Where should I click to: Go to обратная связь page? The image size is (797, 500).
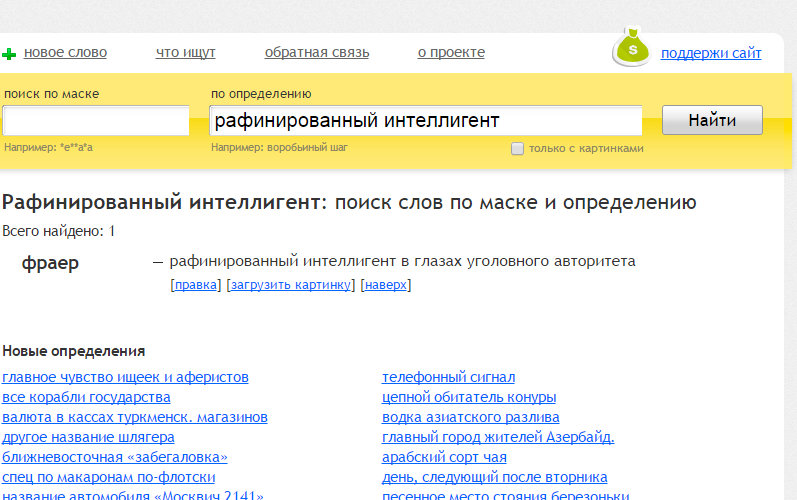tap(316, 53)
